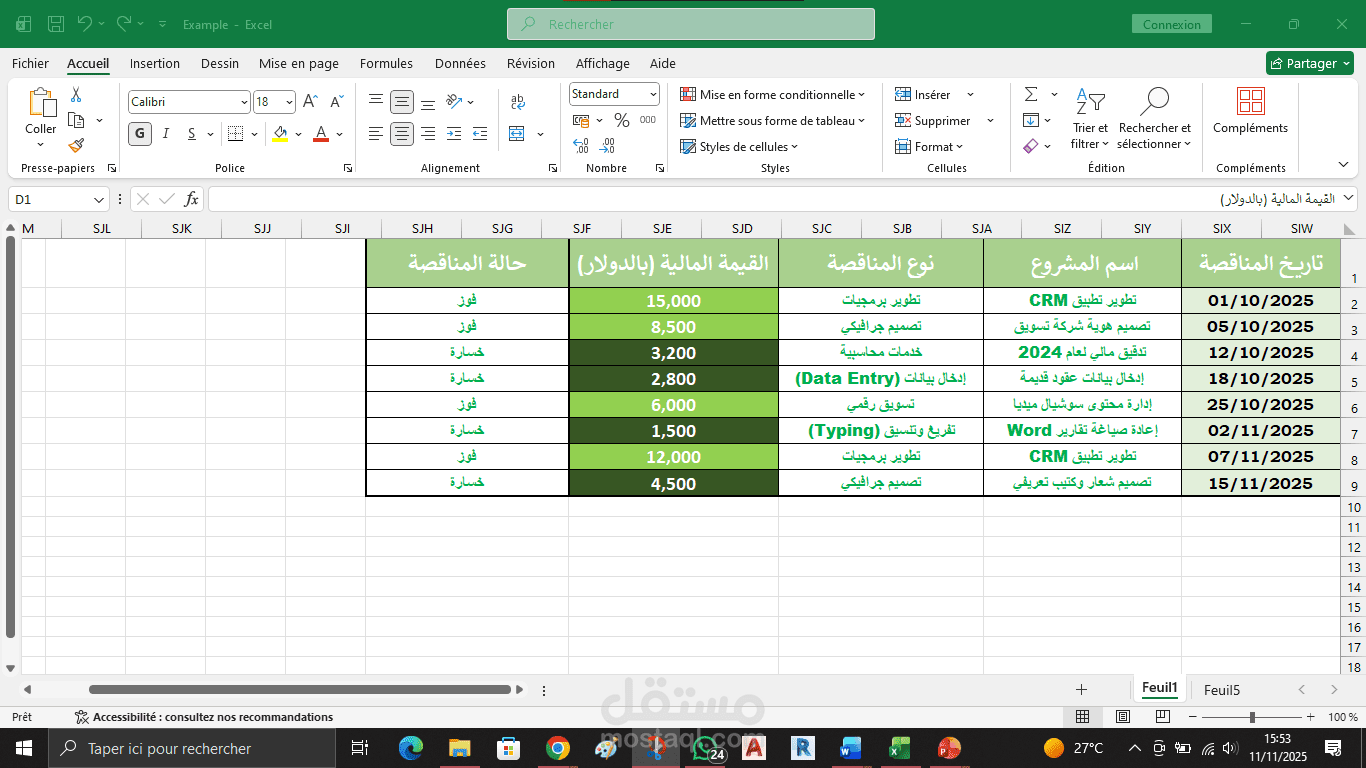
Task: Open the Calibri font name dropdown
Action: coord(244,102)
